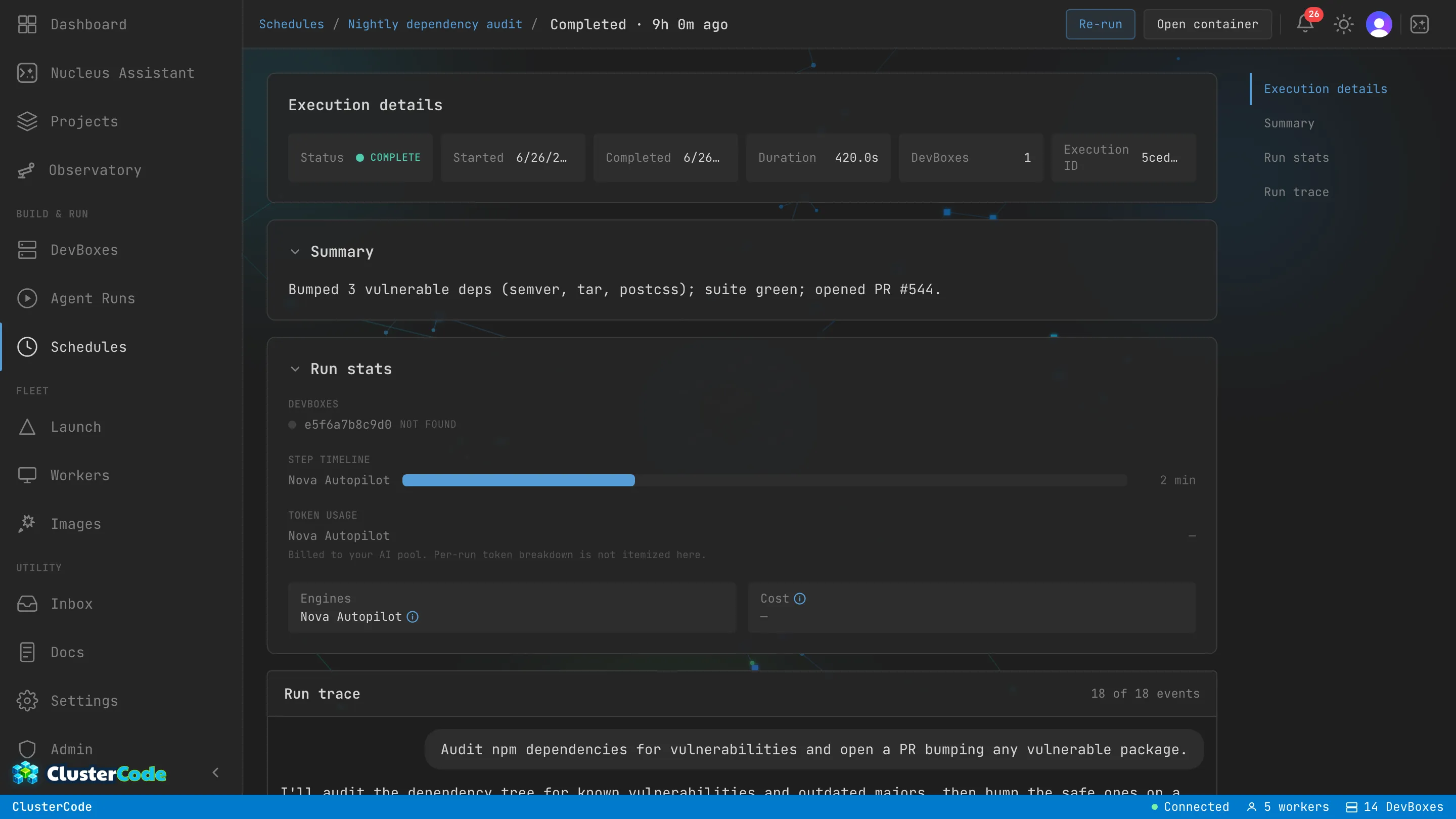The height and width of the screenshot is (819, 1456).
Task: Open the user avatar menu
Action: (x=1379, y=24)
